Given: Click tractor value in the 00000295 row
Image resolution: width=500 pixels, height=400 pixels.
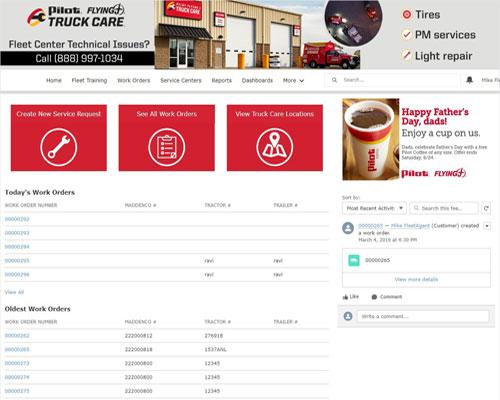Looking at the screenshot, I should pyautogui.click(x=209, y=261).
